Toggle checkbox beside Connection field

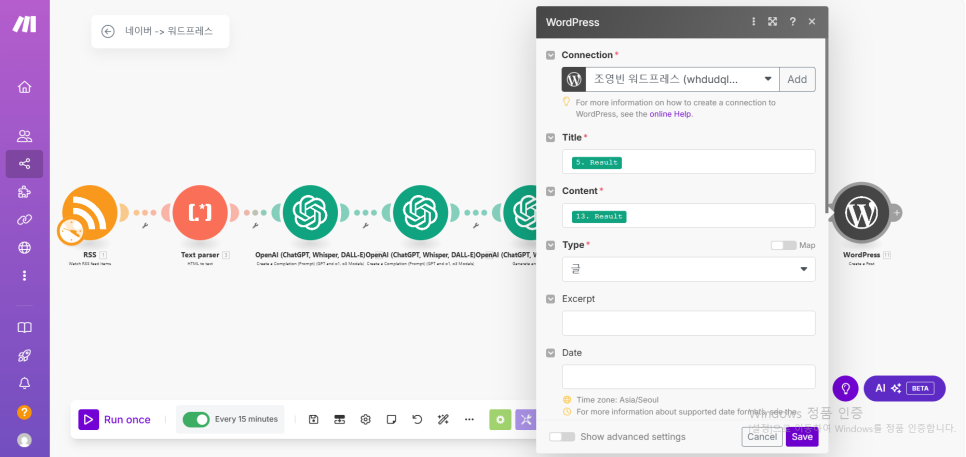pyautogui.click(x=551, y=55)
